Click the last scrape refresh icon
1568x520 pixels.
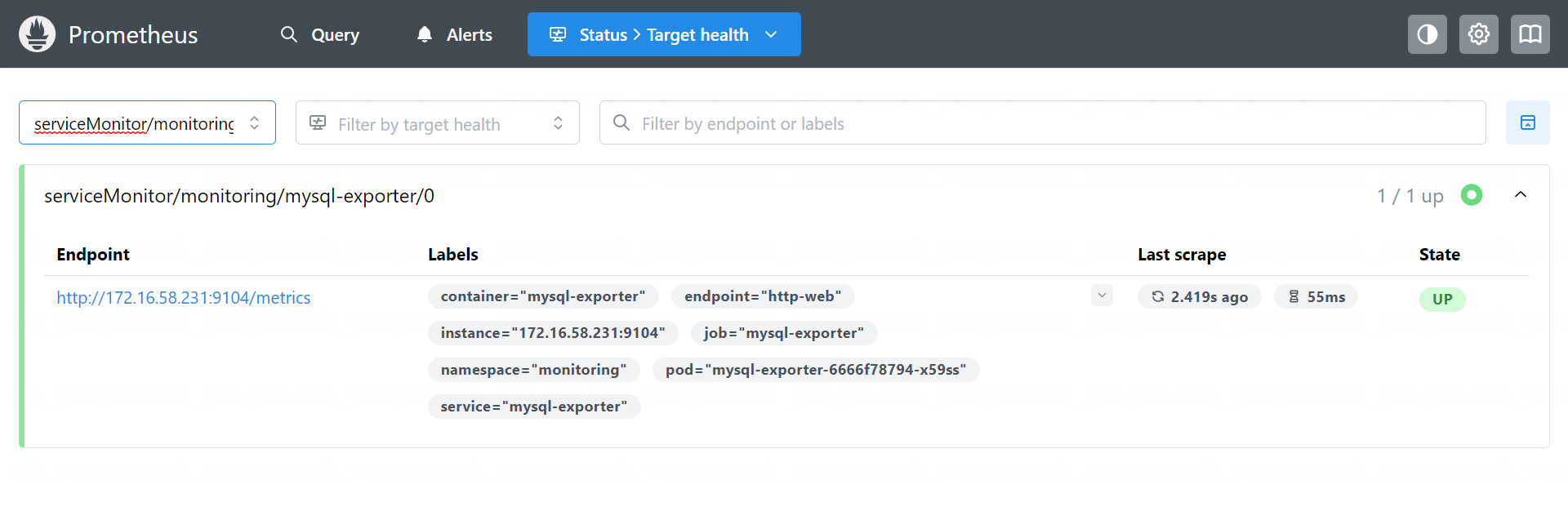(1157, 296)
